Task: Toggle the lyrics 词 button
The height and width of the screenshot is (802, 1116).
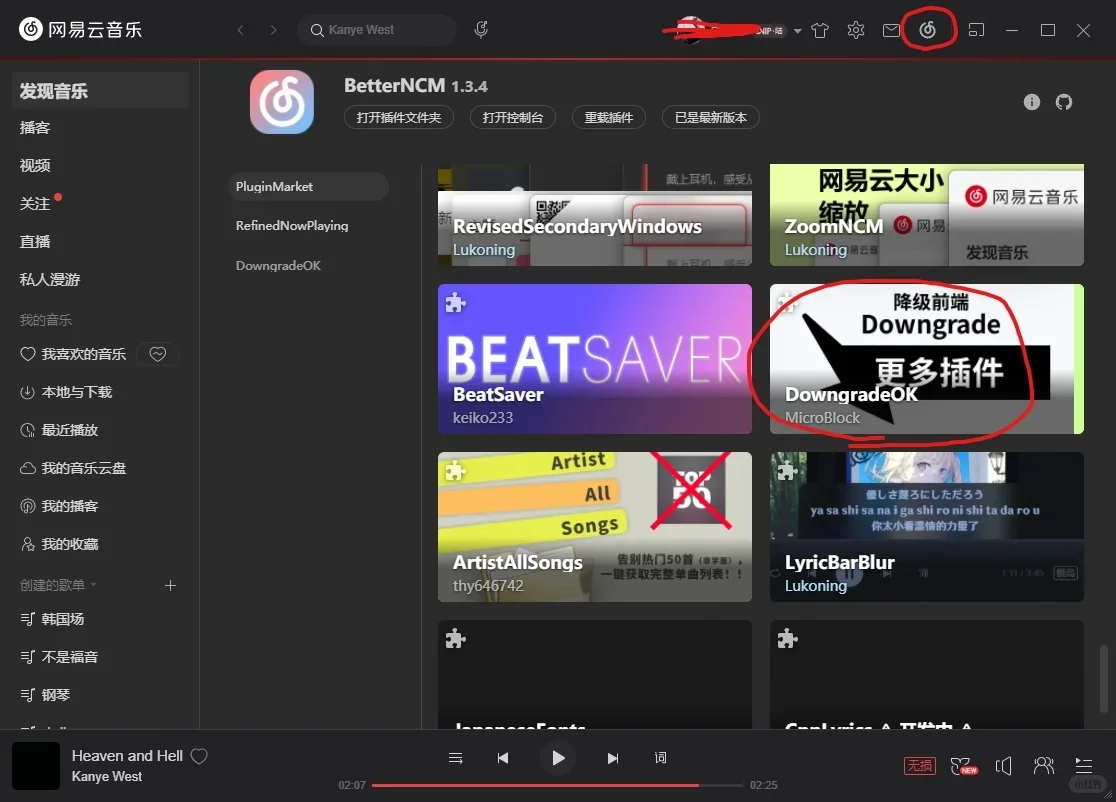Action: pos(660,758)
